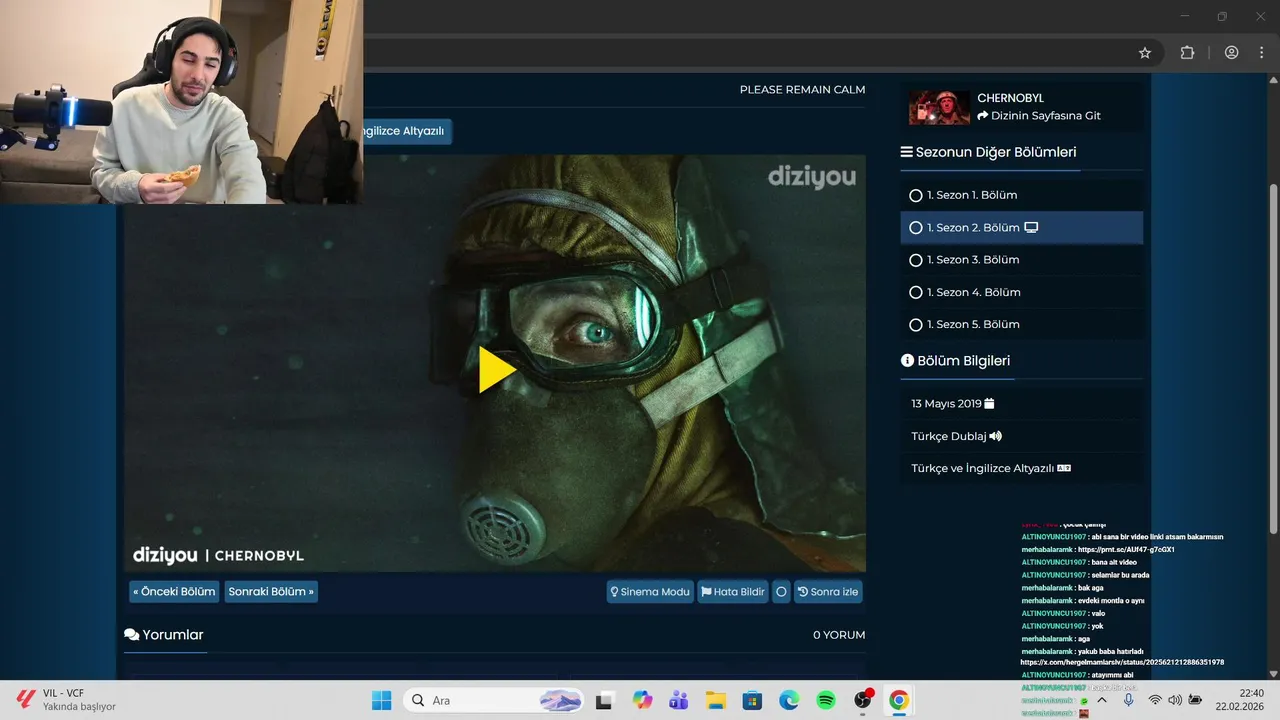Open Microsoft Edge from the taskbar
Viewport: 1280px width, 720px height.
[x=789, y=700]
